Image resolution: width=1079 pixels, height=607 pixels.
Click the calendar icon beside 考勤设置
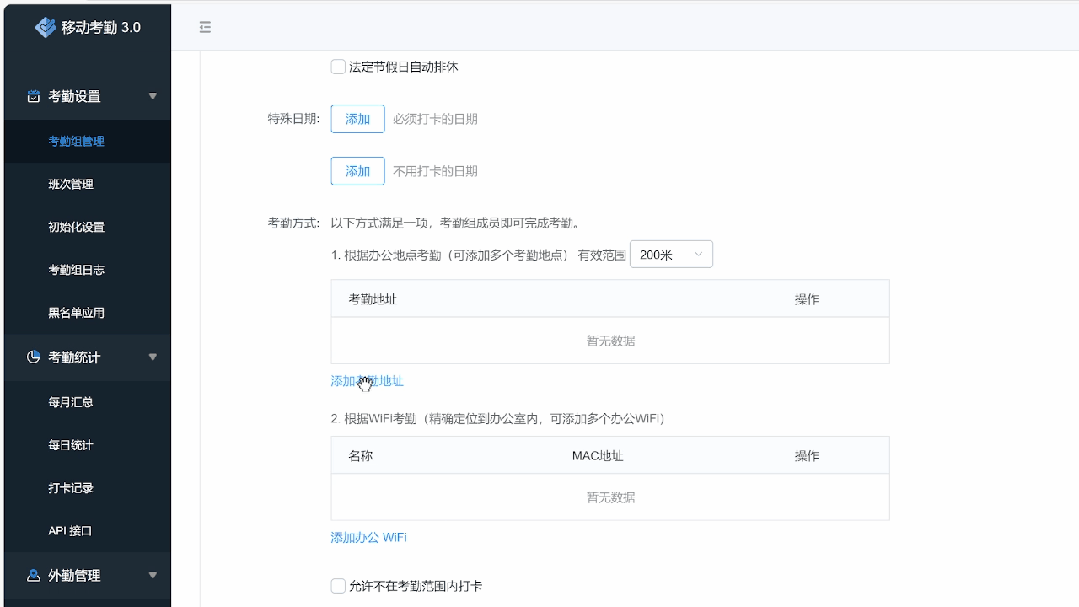point(31,96)
